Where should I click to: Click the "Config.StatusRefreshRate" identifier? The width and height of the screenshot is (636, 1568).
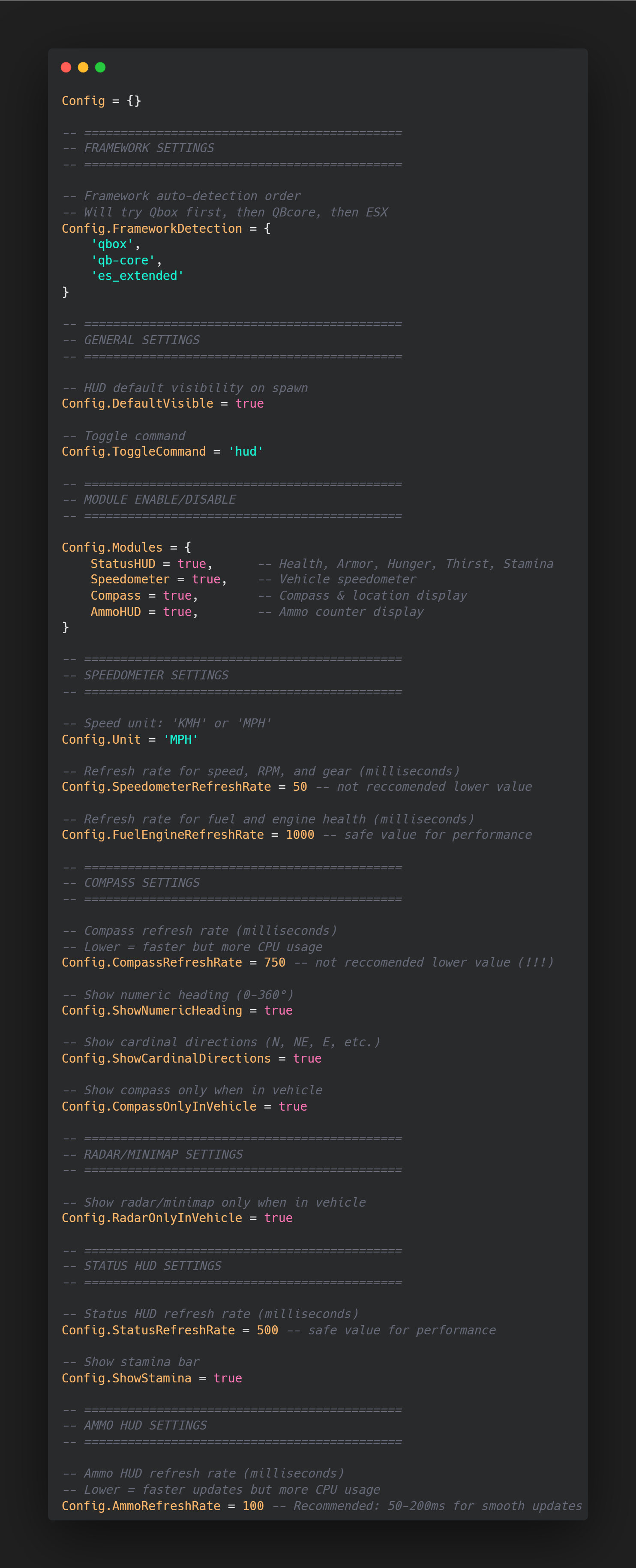click(149, 1330)
